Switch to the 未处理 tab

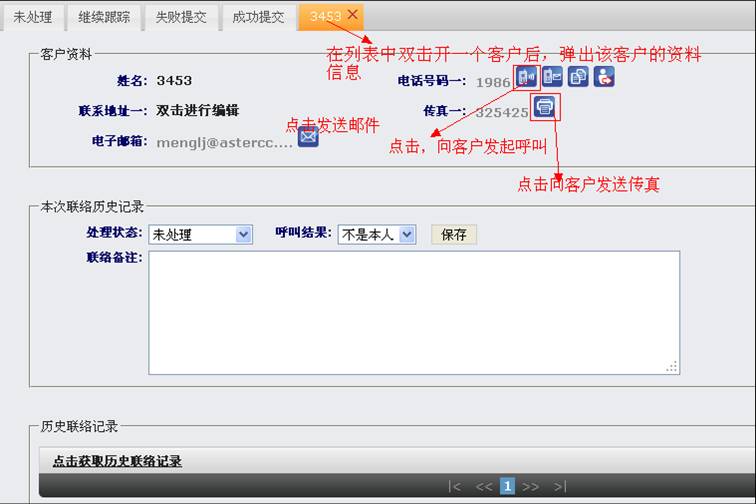(33, 17)
